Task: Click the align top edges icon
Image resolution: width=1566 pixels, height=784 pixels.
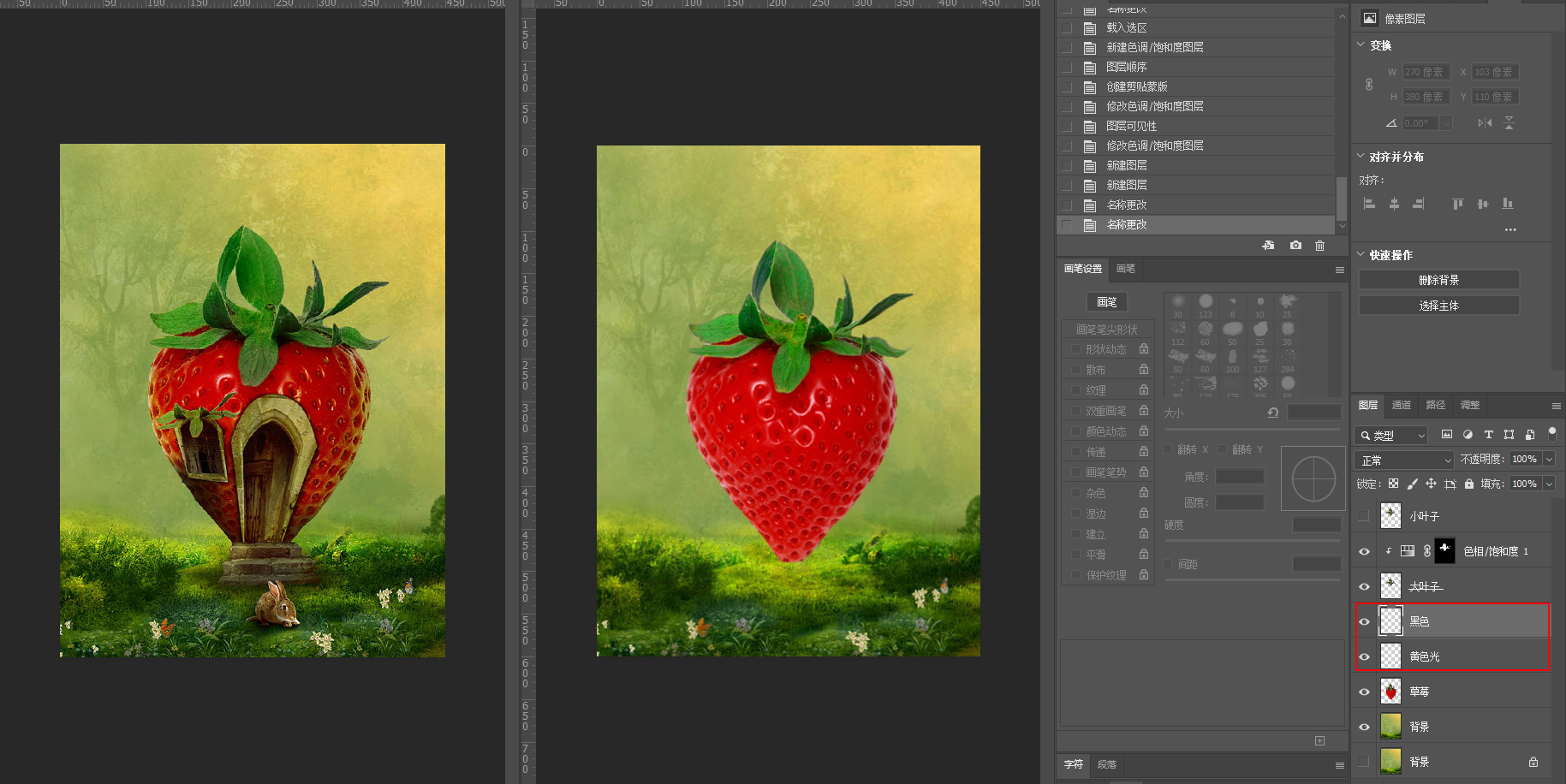Action: click(1458, 204)
